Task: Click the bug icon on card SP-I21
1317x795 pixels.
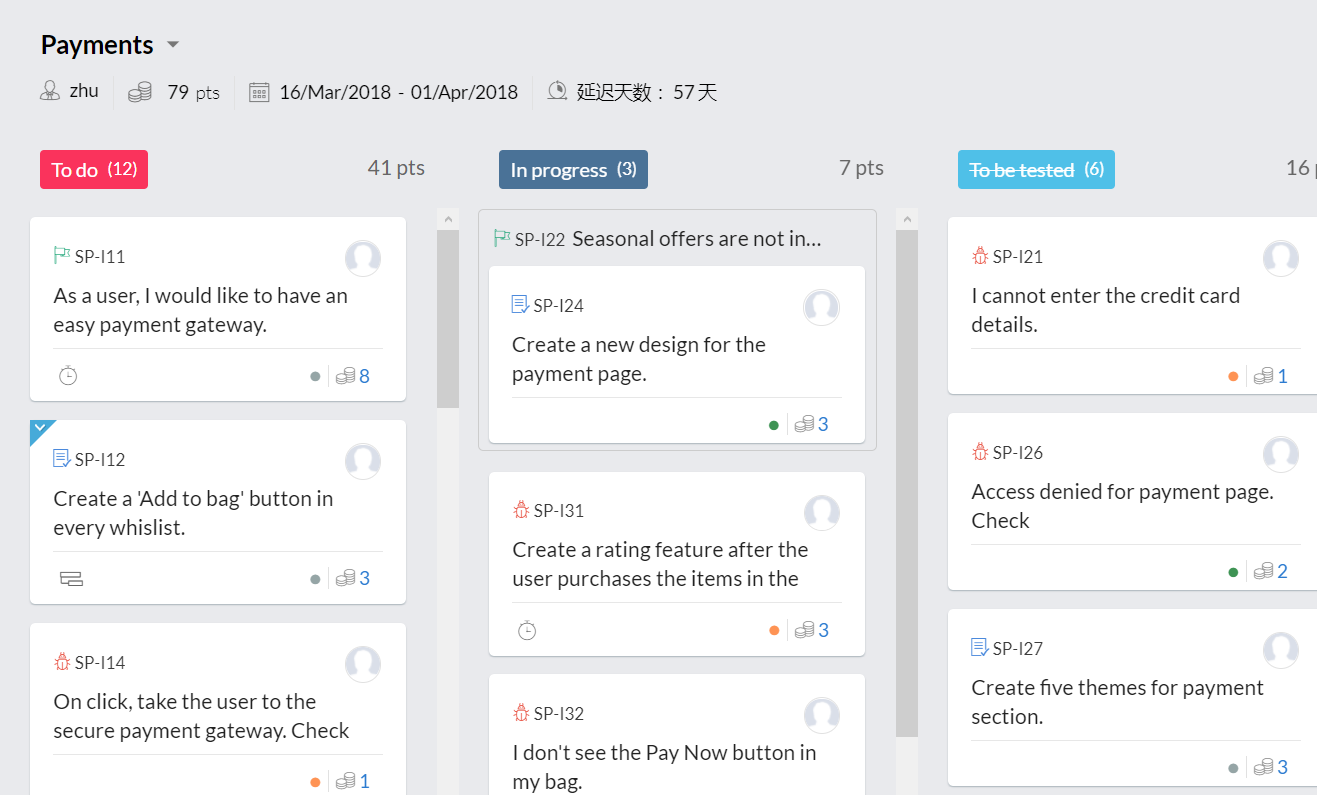Action: pos(980,257)
